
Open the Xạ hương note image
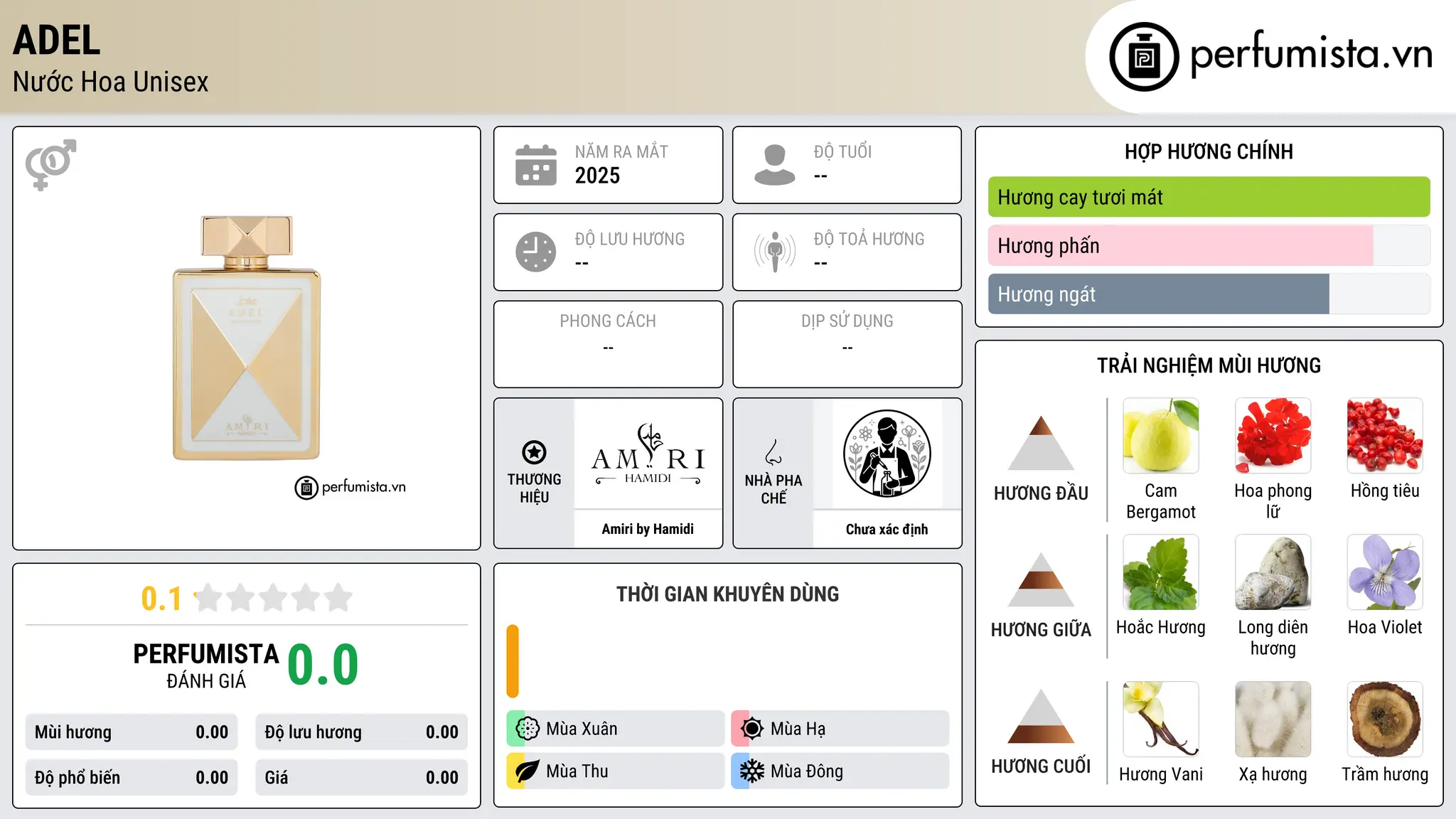(x=1273, y=719)
